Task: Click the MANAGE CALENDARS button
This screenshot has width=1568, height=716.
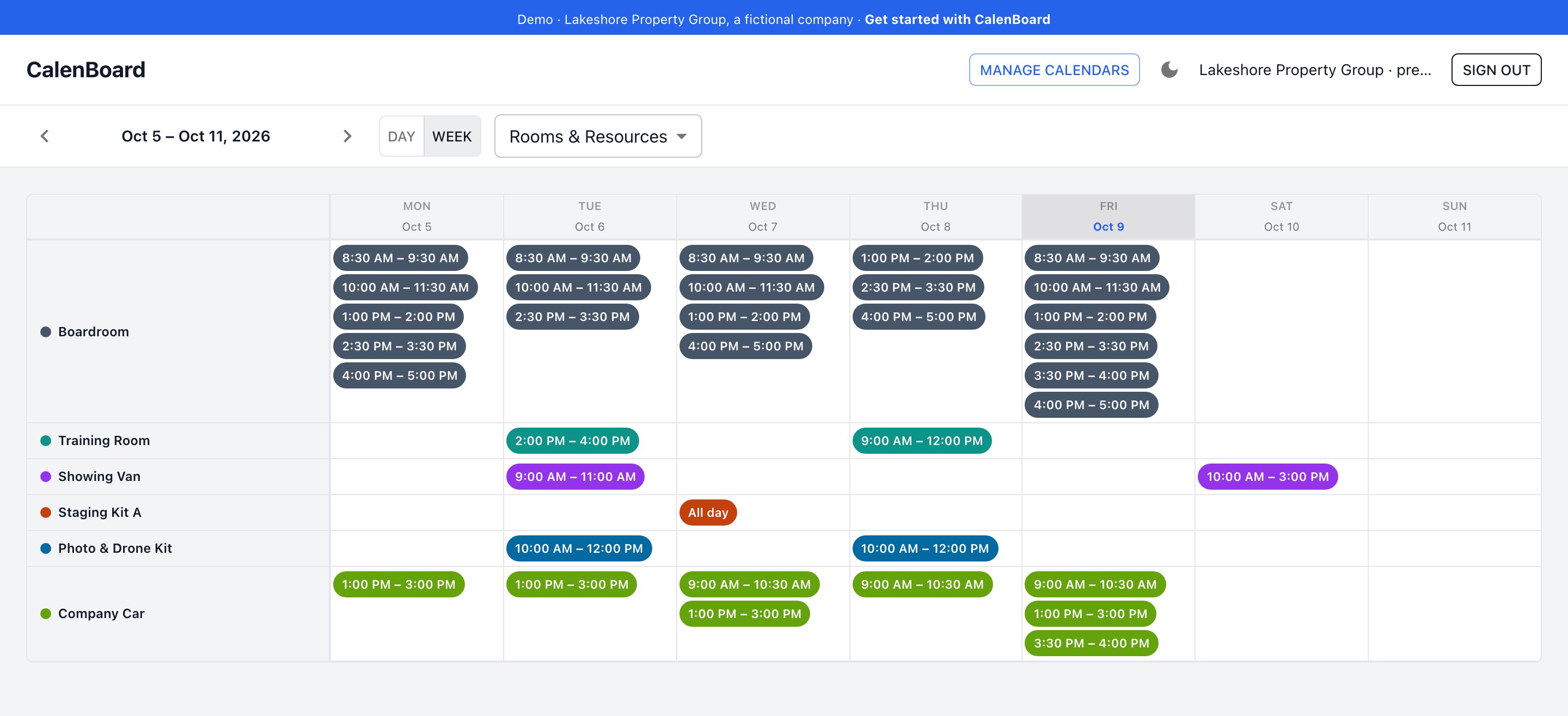Action: 1054,70
